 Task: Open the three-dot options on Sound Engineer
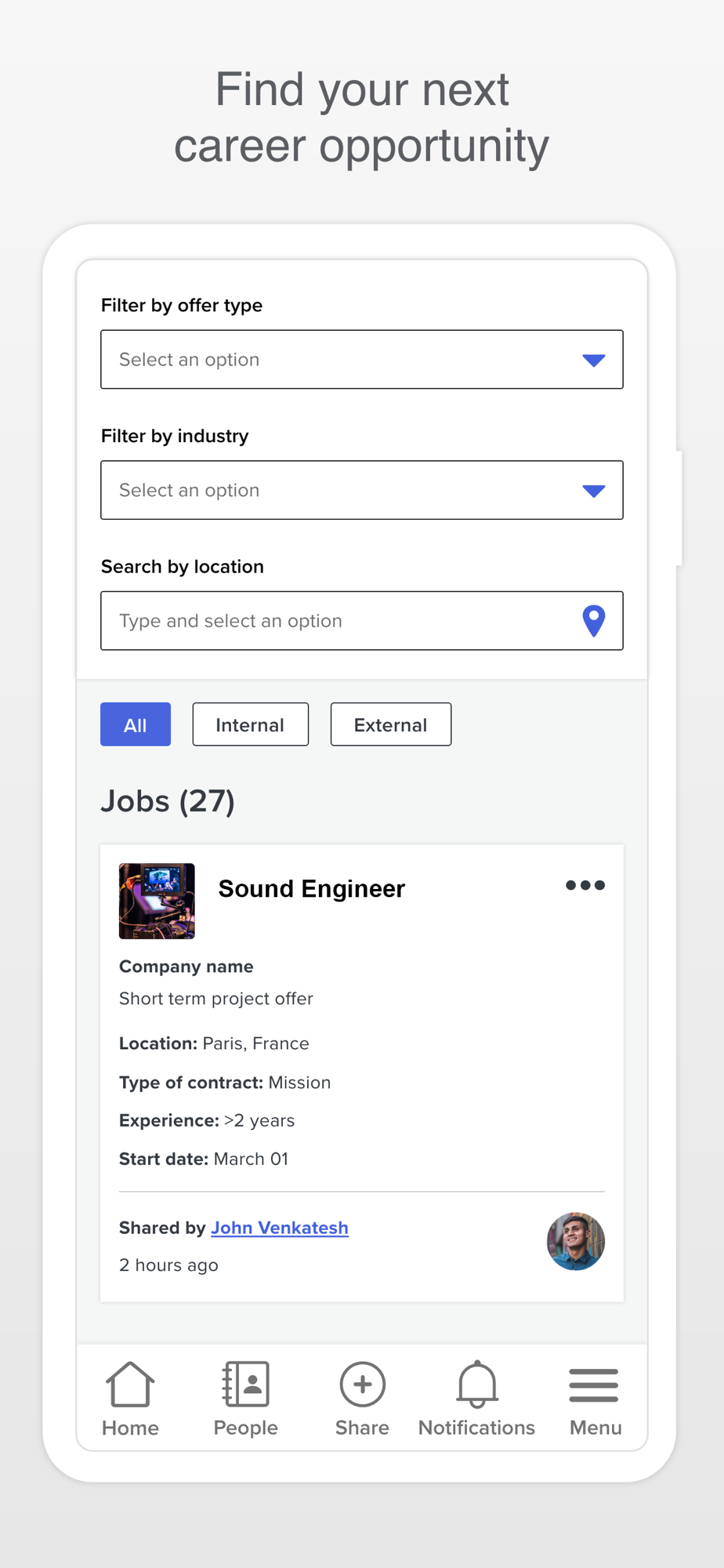[585, 885]
